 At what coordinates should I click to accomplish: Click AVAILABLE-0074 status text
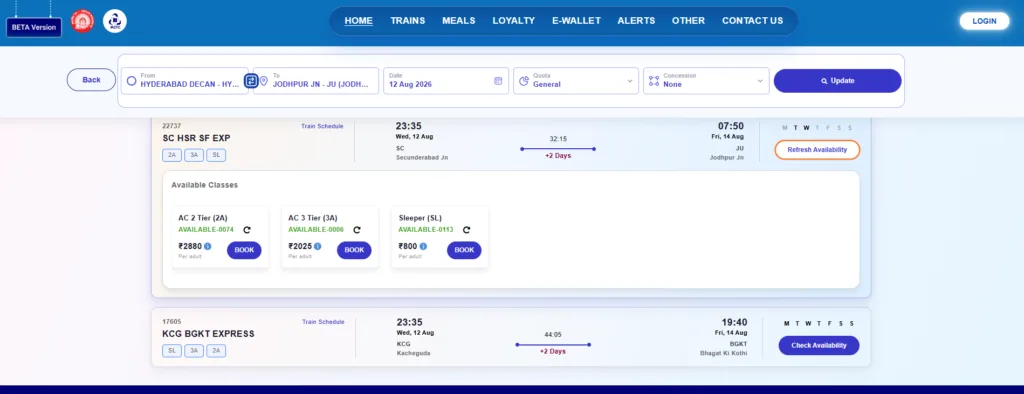pyautogui.click(x=206, y=230)
